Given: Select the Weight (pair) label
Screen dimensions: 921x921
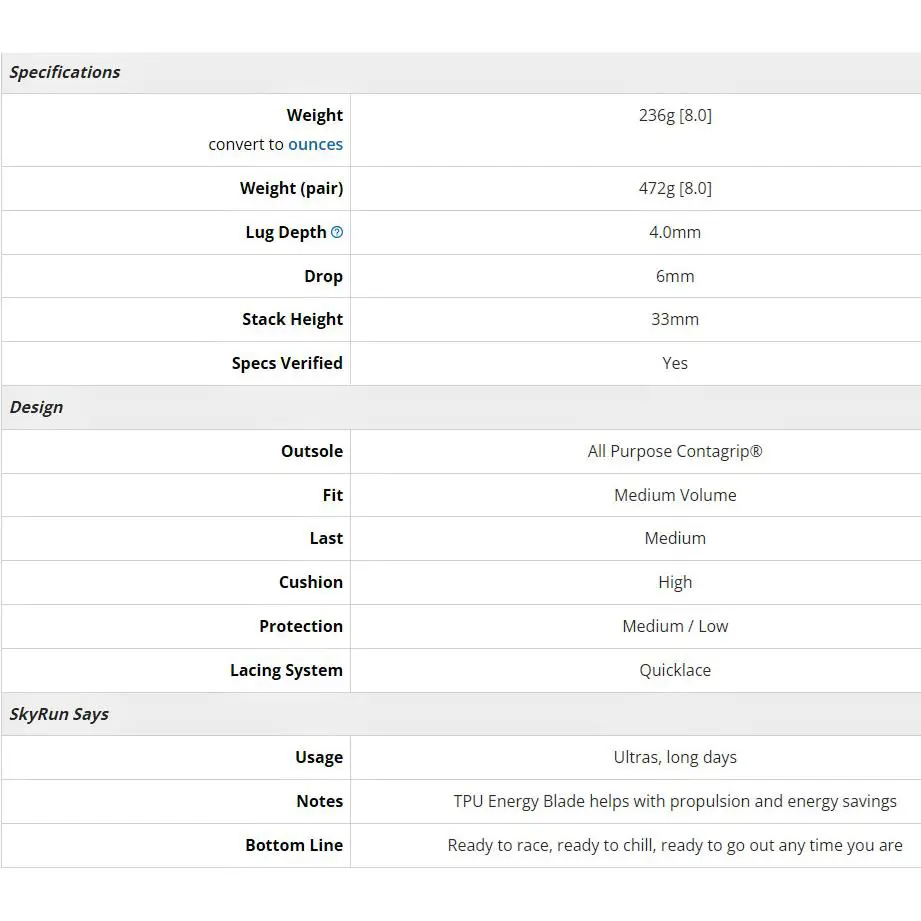Looking at the screenshot, I should [x=291, y=189].
